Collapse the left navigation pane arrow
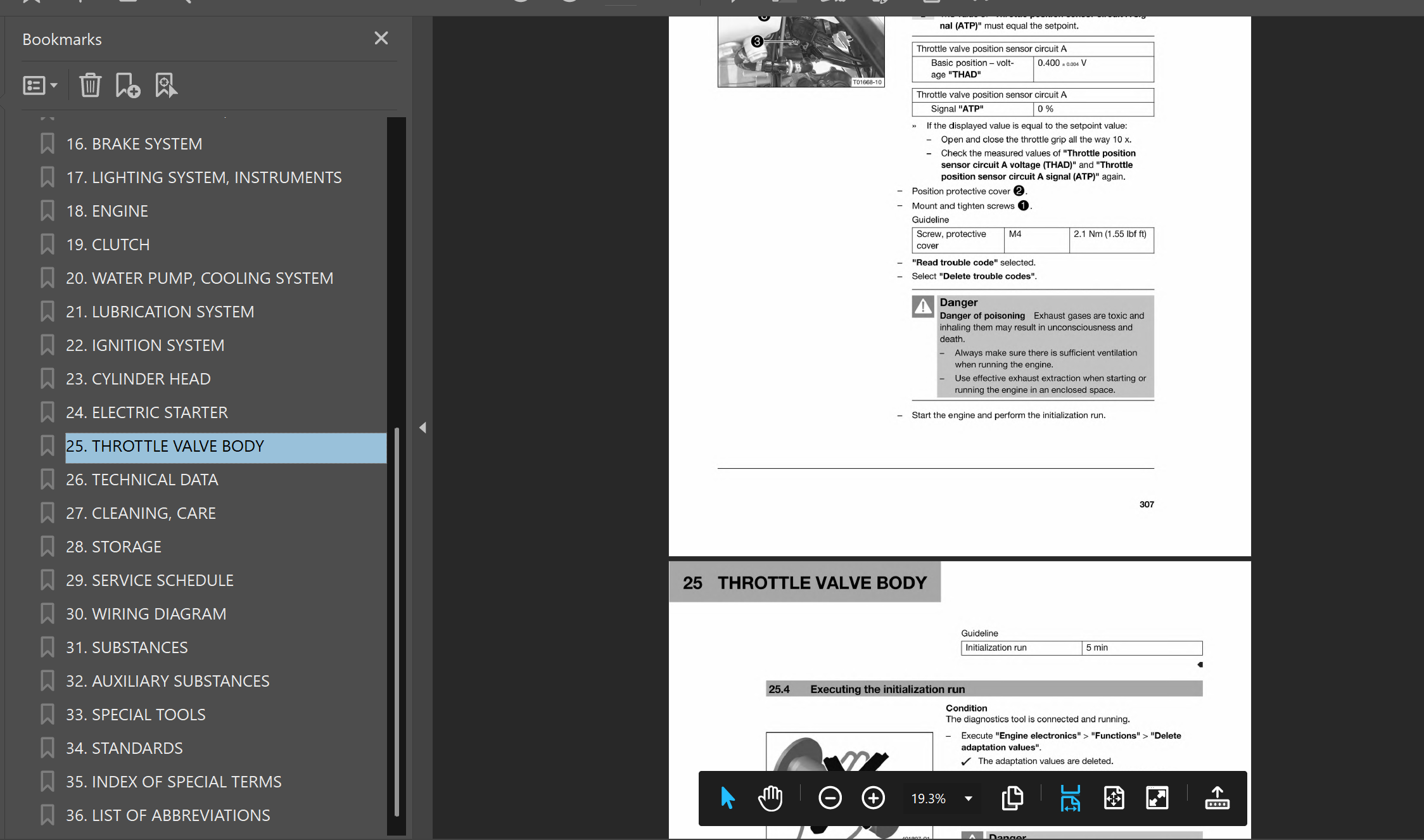Image resolution: width=1424 pixels, height=840 pixels. pyautogui.click(x=423, y=428)
